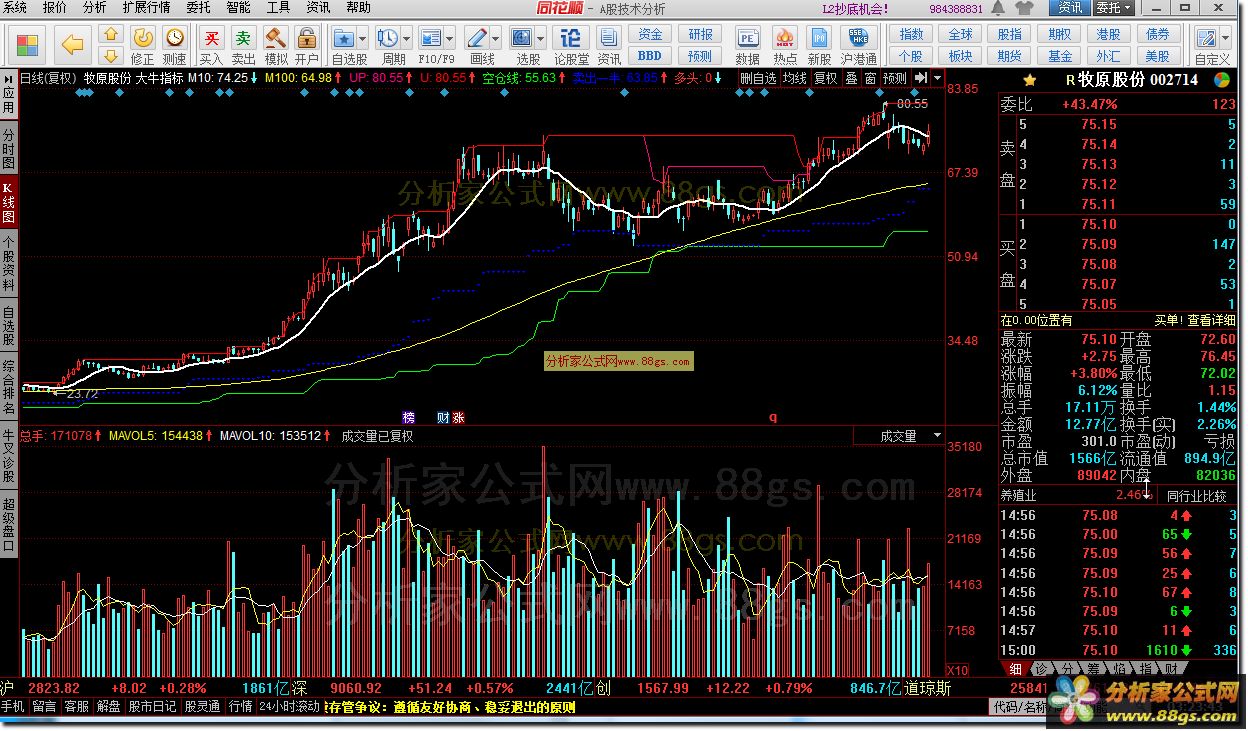
Task: Toggle the 均线 moving average display
Action: pyautogui.click(x=795, y=78)
